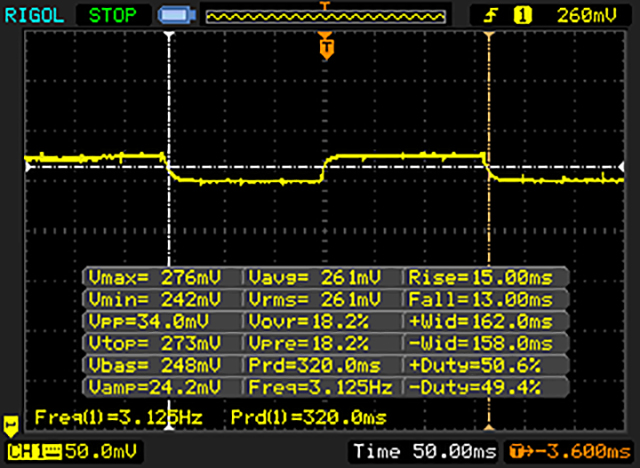
Task: Click the waveform memory overview bar
Action: [x=325, y=16]
